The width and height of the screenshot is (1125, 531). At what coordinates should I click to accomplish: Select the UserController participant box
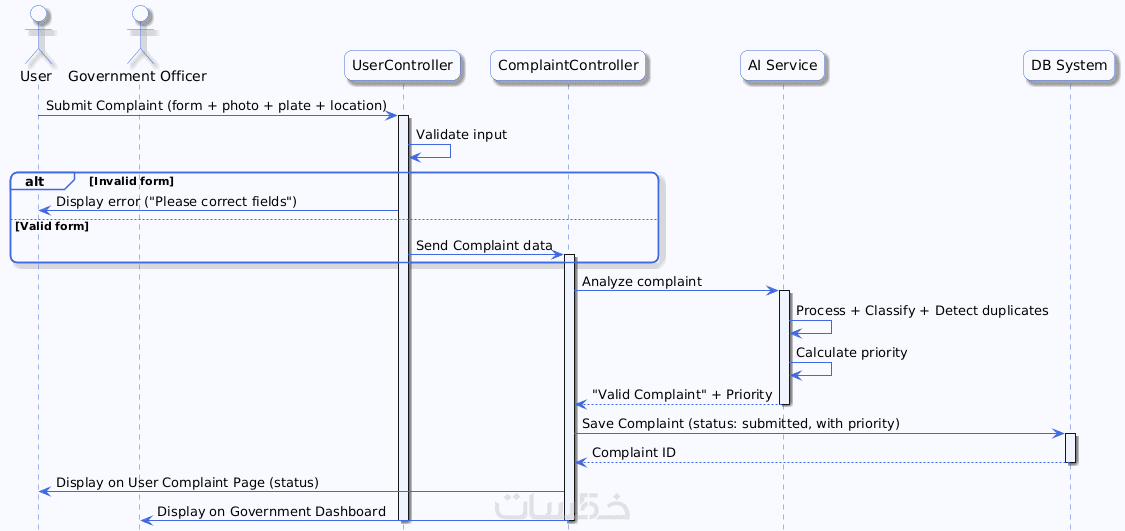click(402, 66)
